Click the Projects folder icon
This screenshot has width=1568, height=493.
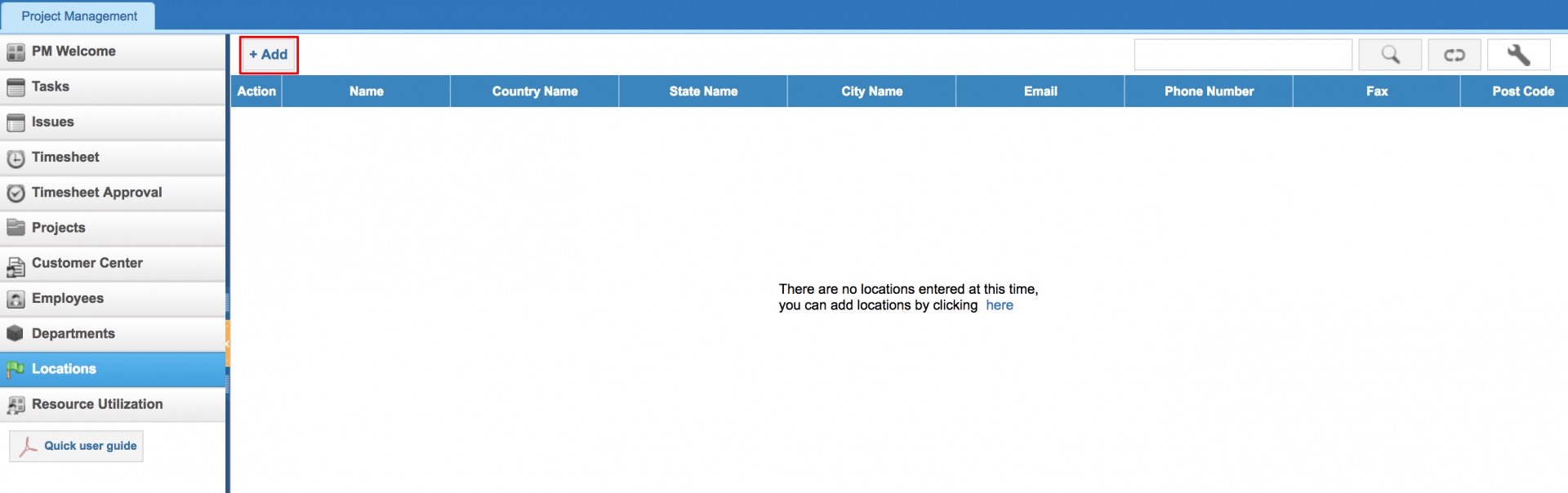(x=16, y=228)
